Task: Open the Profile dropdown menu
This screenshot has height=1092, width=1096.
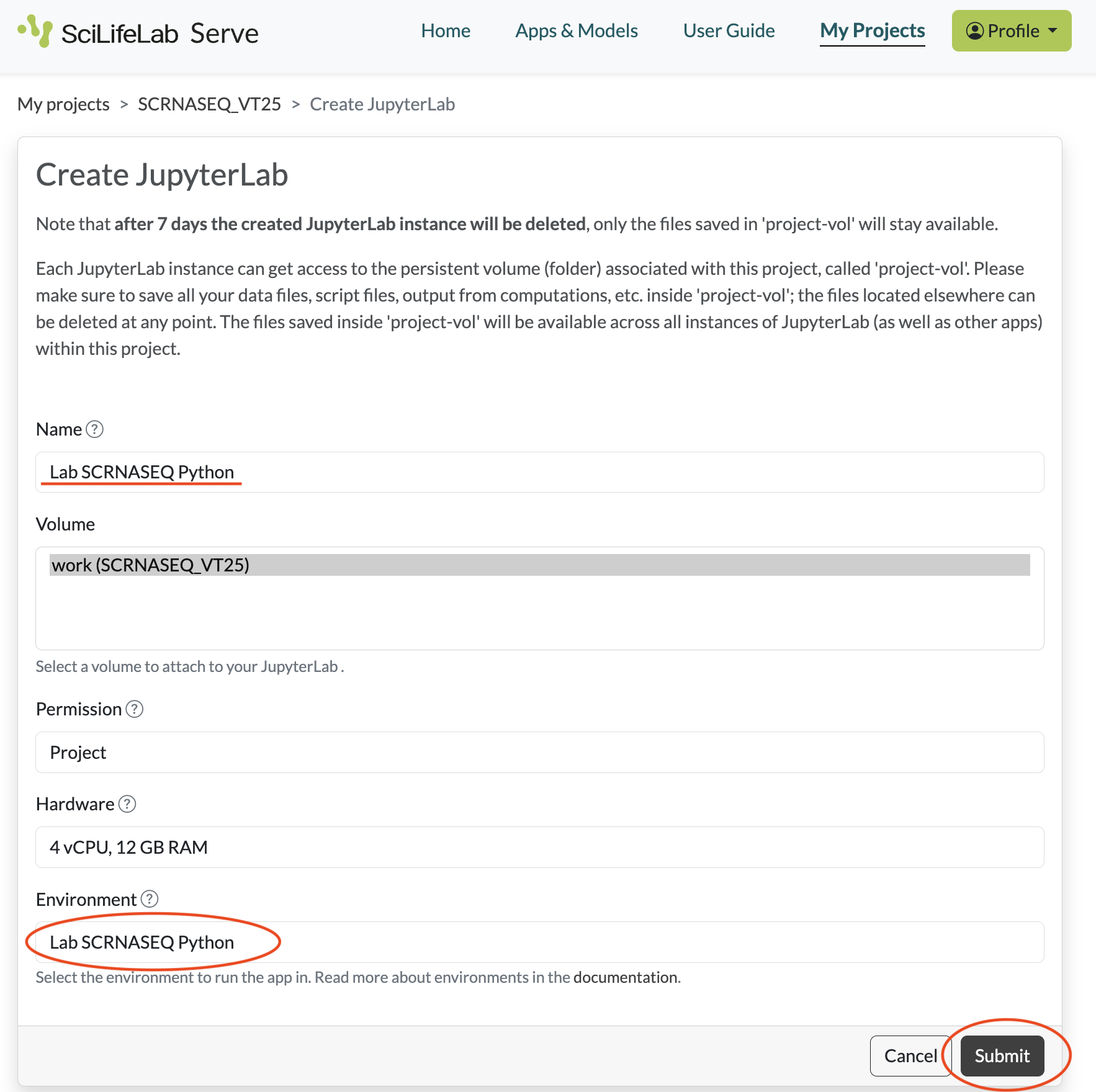Action: click(1011, 31)
